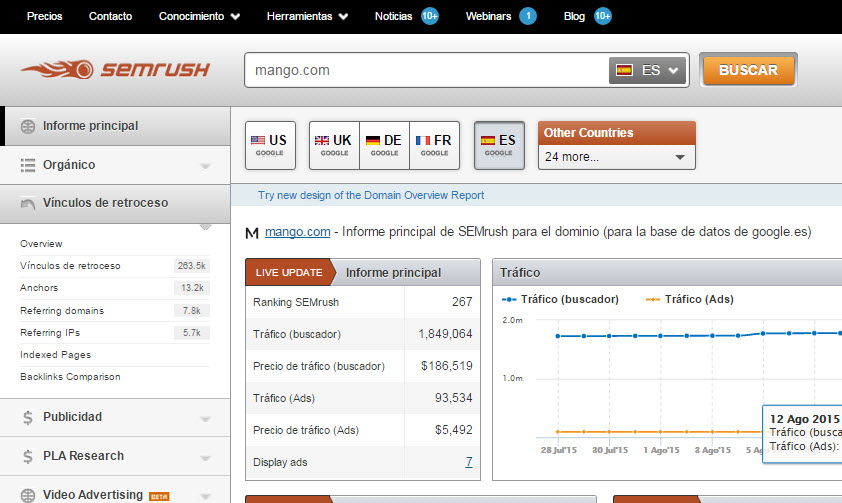The image size is (842, 503).
Task: Click the Webinars 1 notification badge
Action: tap(528, 16)
